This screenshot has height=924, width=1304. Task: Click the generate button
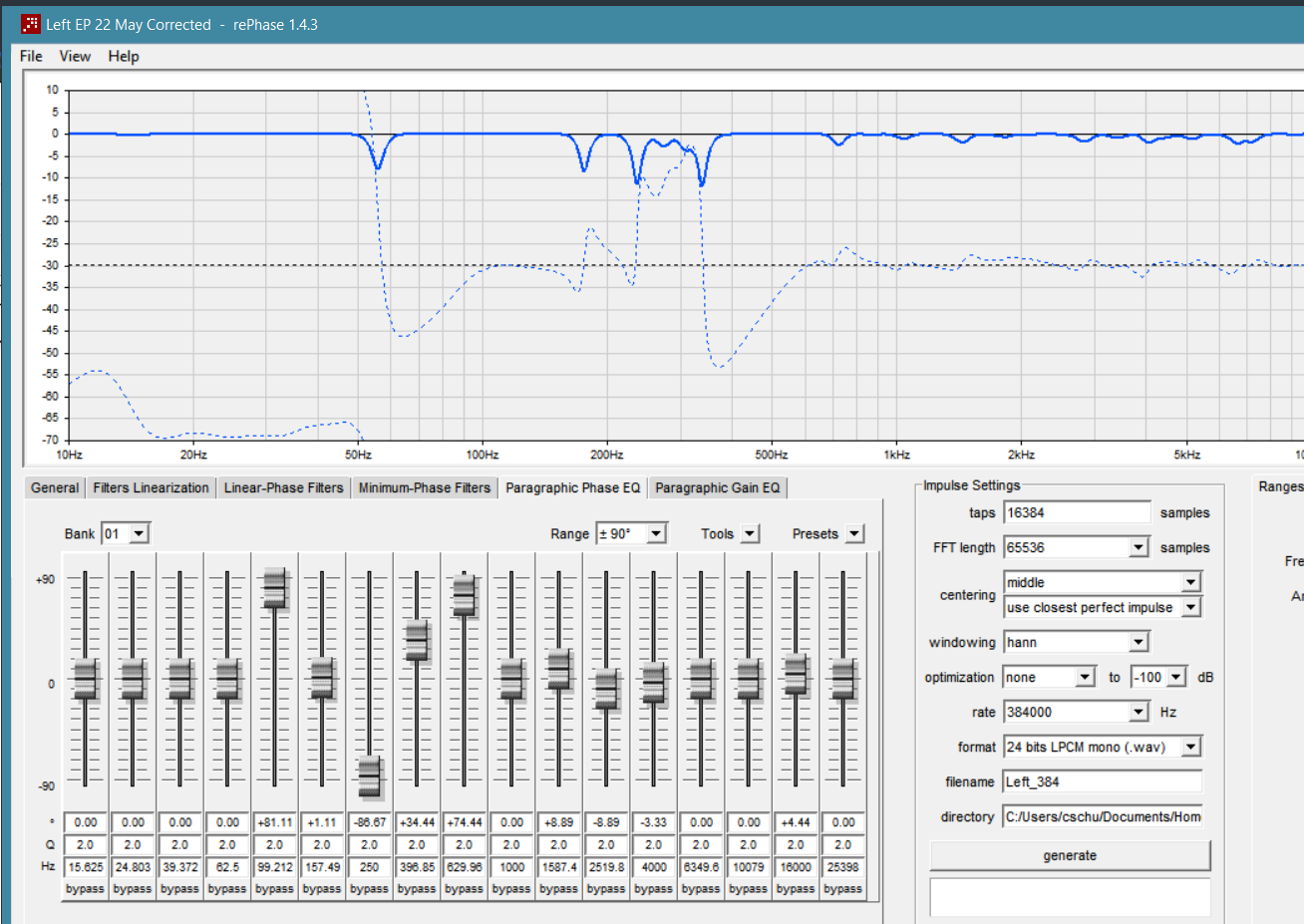[x=1069, y=855]
